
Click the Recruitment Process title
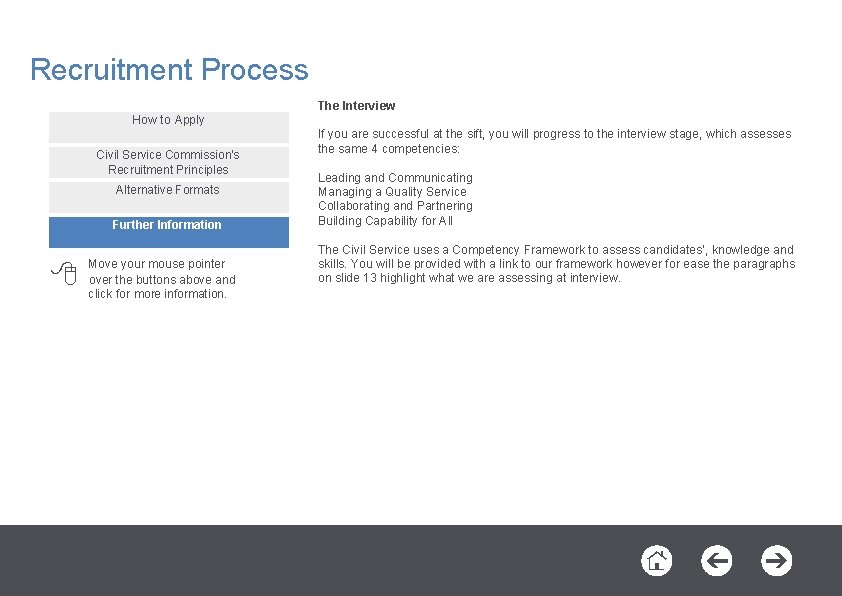(169, 70)
